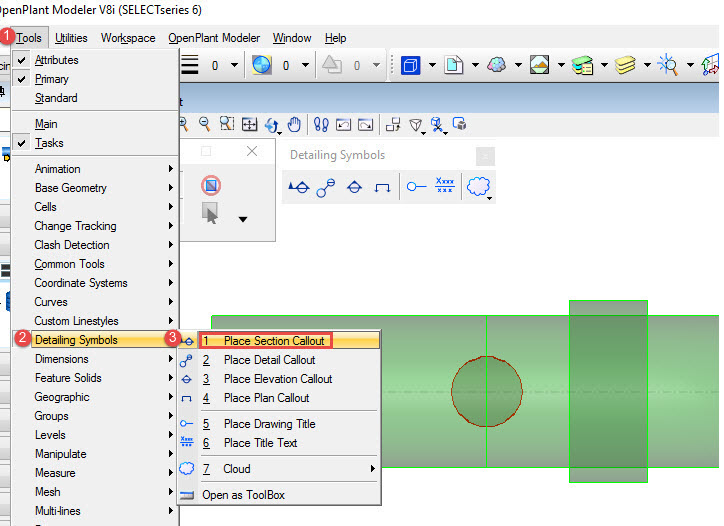
Task: Click Drawing Title icon in Detailing Symbols toolbox
Action: coord(416,187)
